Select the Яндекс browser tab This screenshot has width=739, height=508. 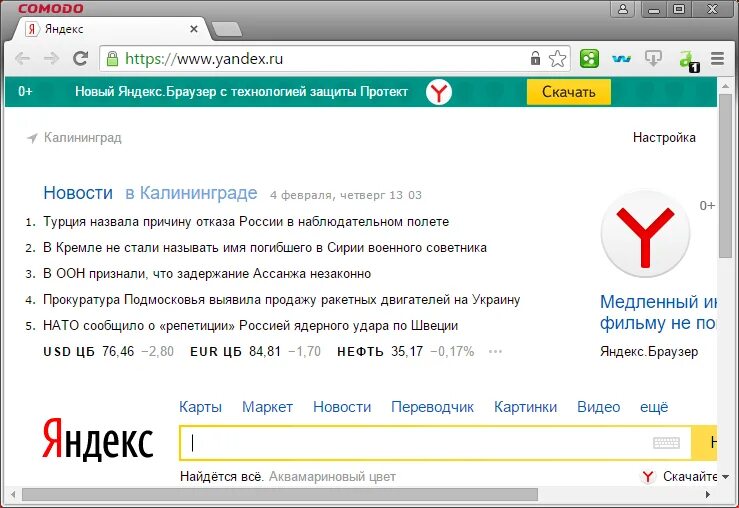113,29
